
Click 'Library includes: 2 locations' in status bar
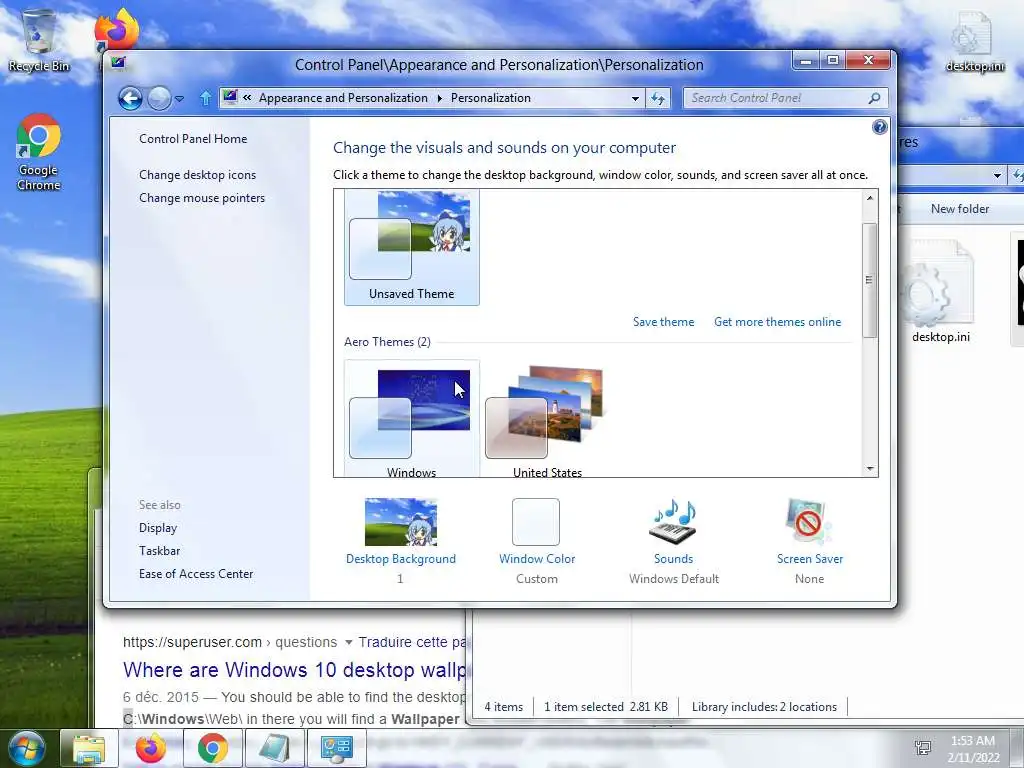(x=764, y=707)
